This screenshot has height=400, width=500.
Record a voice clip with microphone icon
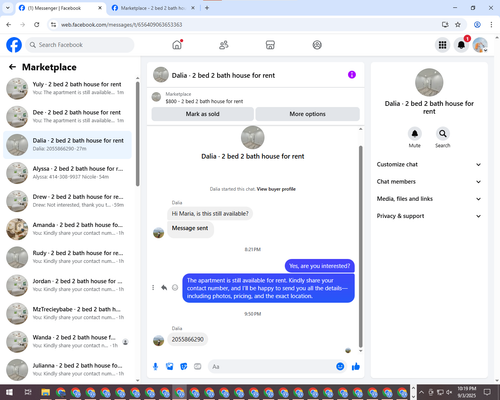coord(155,367)
